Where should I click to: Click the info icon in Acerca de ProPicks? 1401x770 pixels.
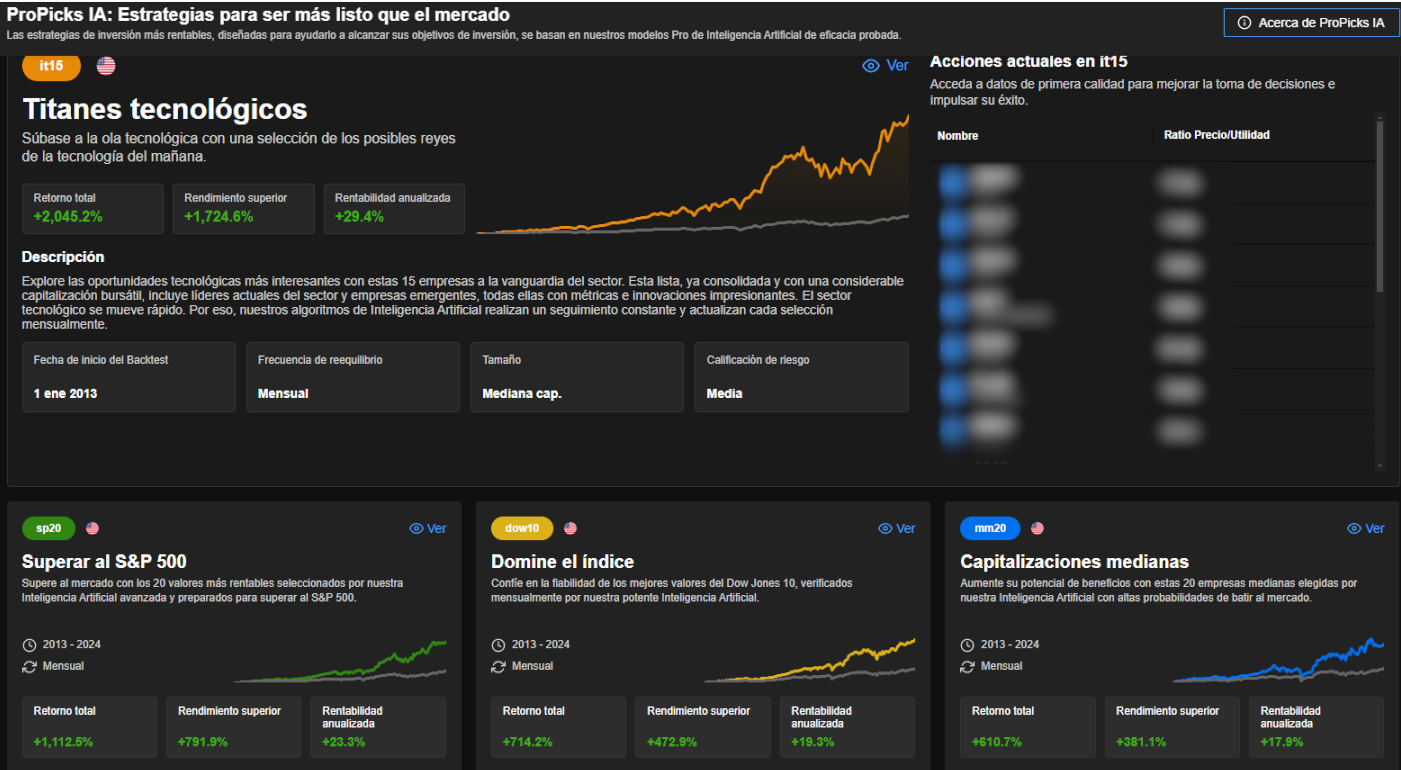tap(1245, 22)
